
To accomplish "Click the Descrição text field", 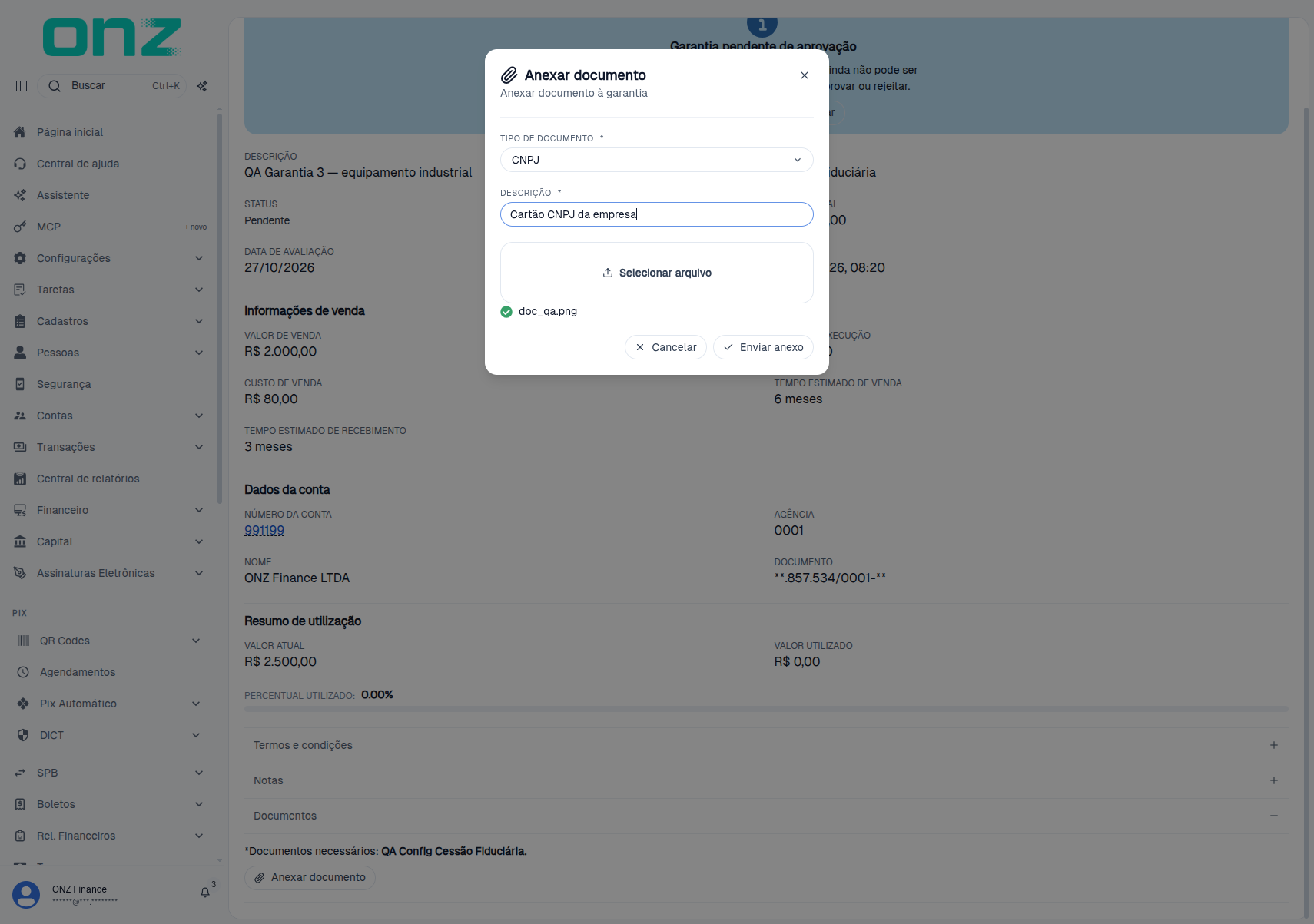I will pyautogui.click(x=657, y=214).
